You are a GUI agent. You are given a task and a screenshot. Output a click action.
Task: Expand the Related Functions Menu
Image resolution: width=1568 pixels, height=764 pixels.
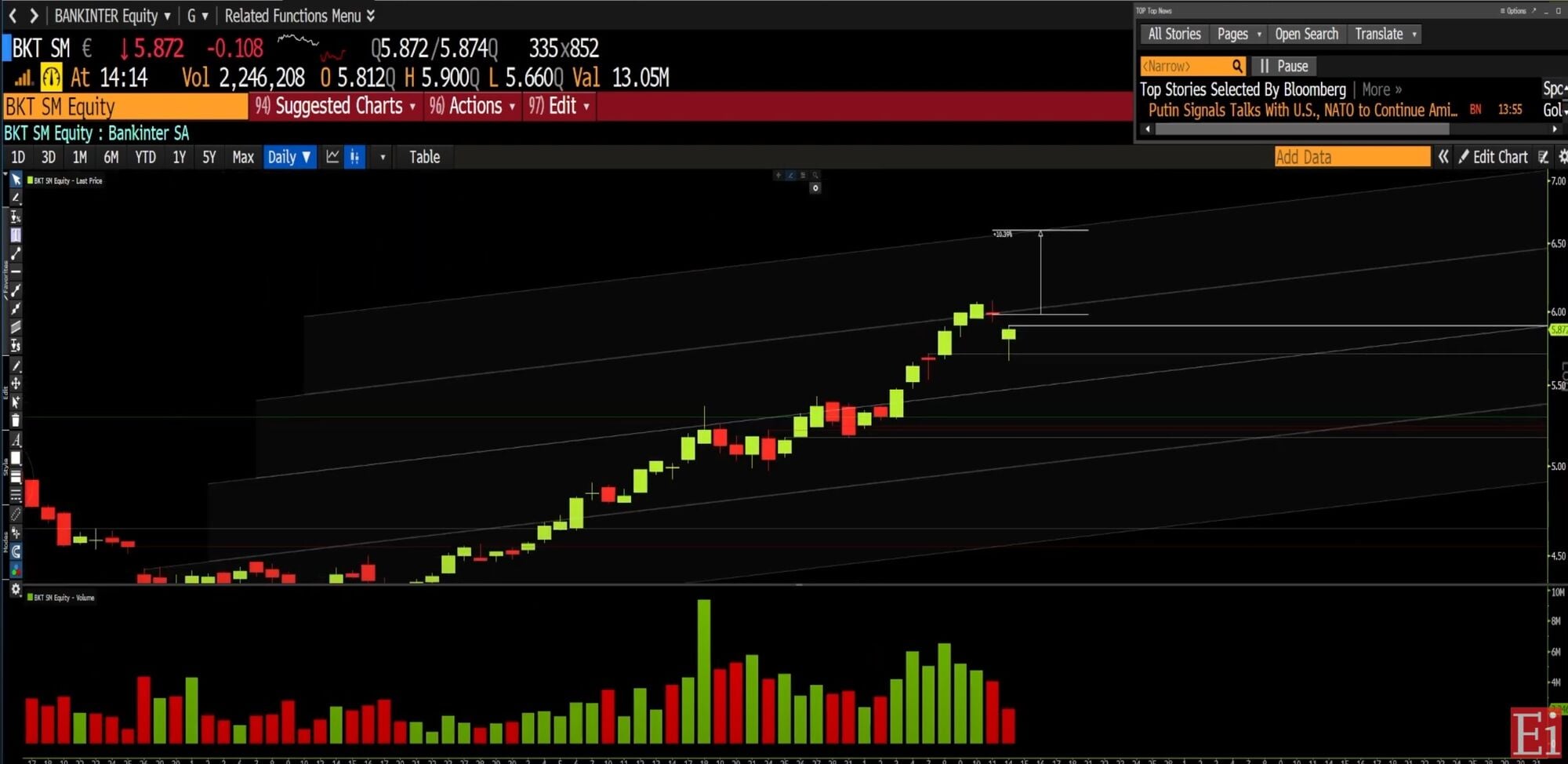[299, 16]
